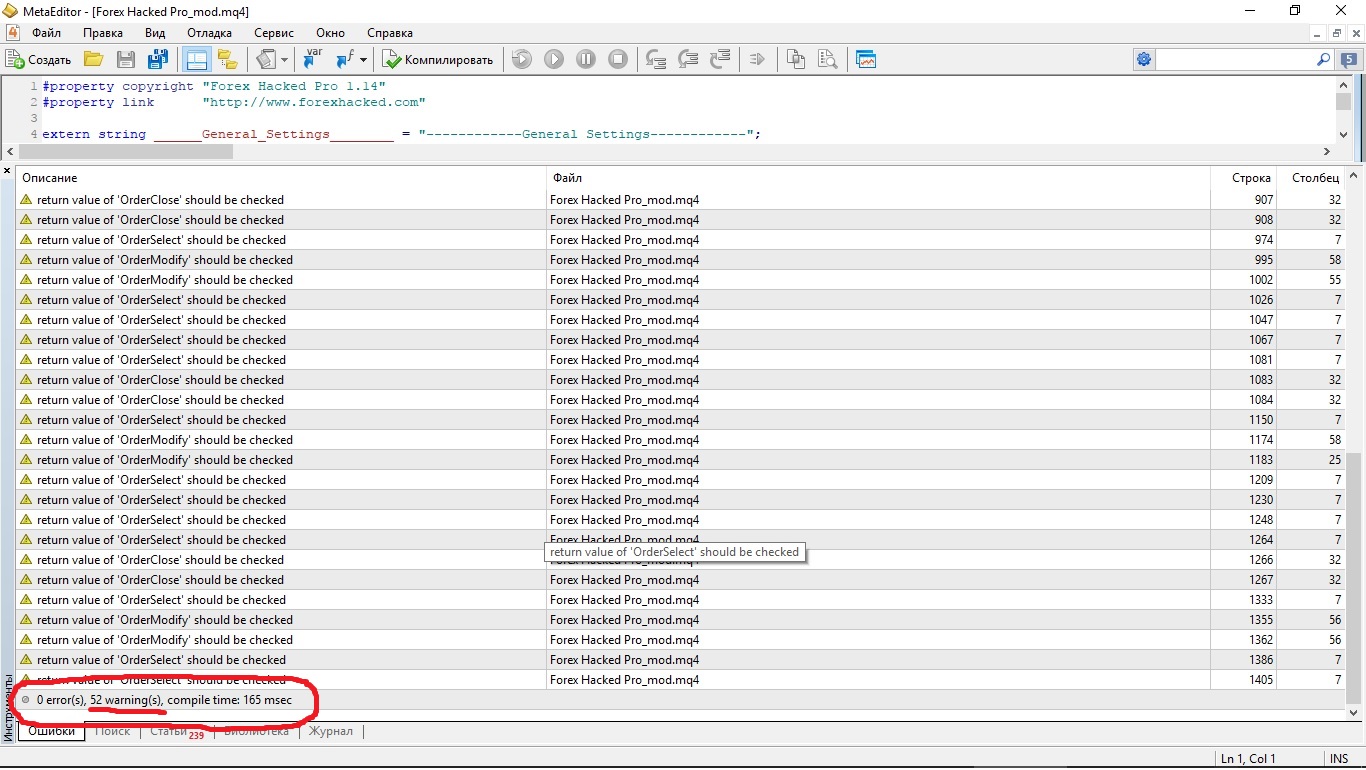Sort by the Строка column header
The height and width of the screenshot is (770, 1366).
click(1244, 178)
